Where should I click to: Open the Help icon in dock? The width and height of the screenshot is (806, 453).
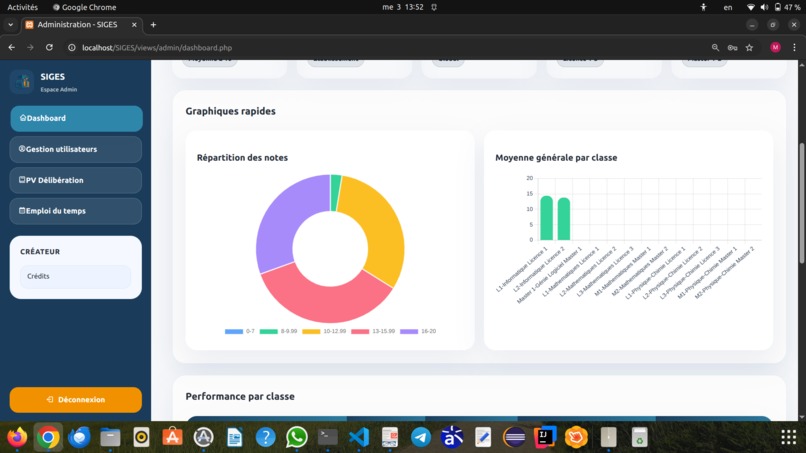pyautogui.click(x=266, y=438)
